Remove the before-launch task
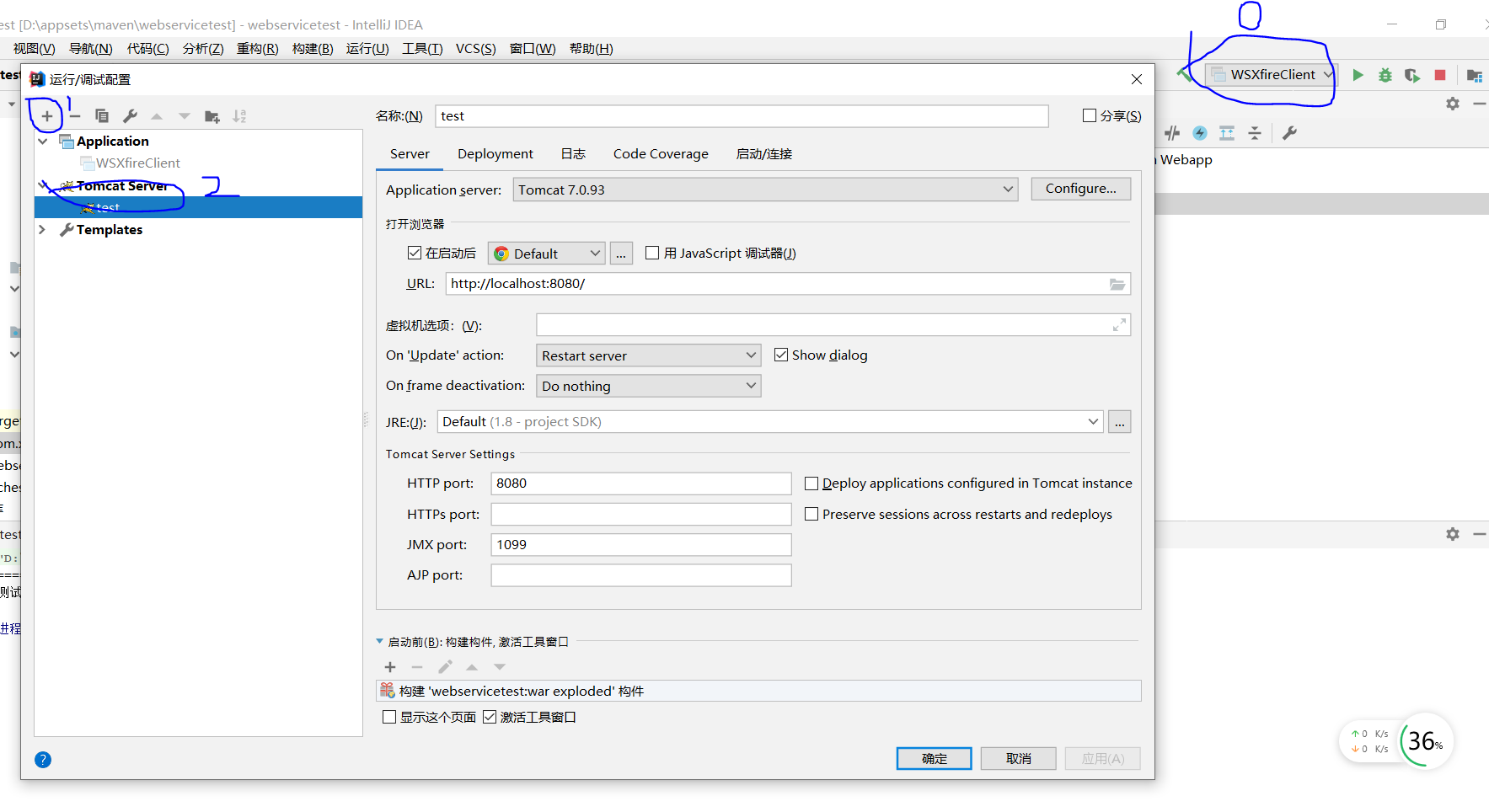 tap(417, 667)
